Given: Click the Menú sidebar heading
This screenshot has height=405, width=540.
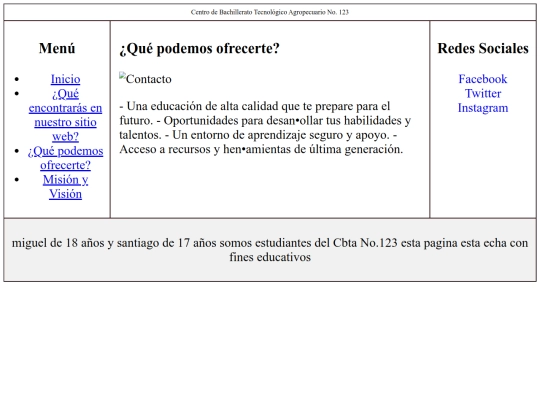Looking at the screenshot, I should point(57,49).
